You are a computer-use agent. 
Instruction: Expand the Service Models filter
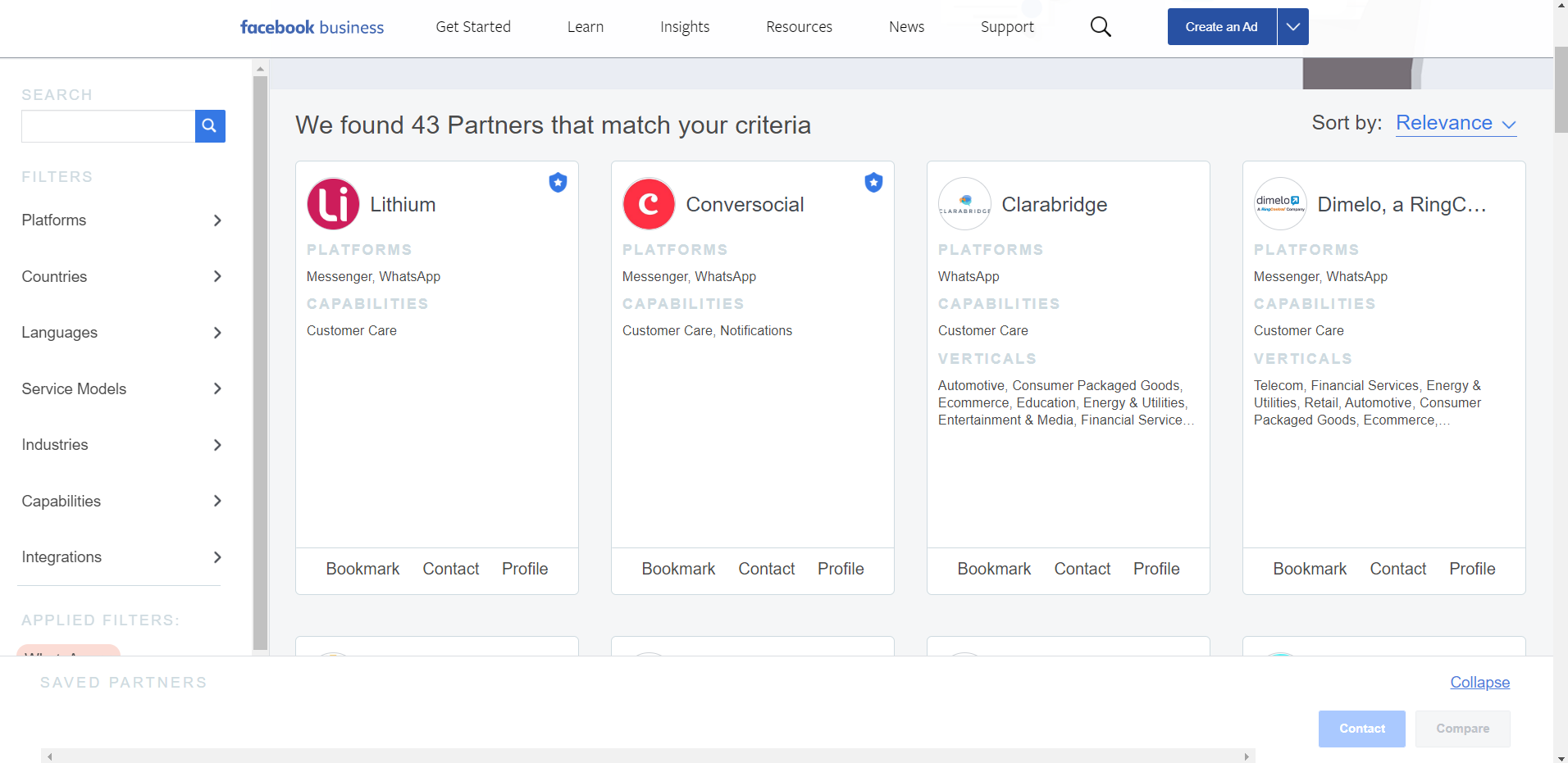point(121,388)
